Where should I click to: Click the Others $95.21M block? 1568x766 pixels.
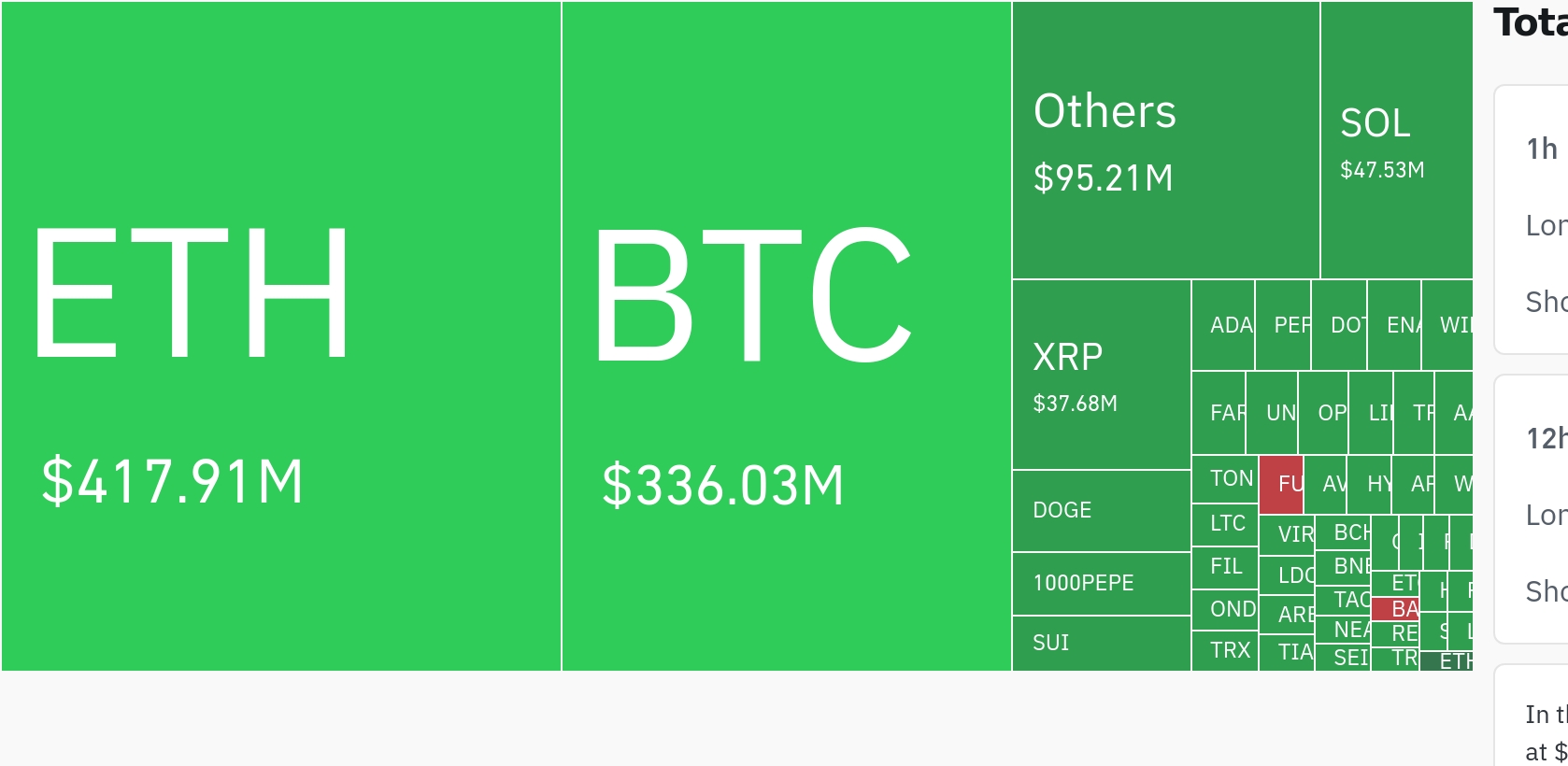(x=1166, y=140)
